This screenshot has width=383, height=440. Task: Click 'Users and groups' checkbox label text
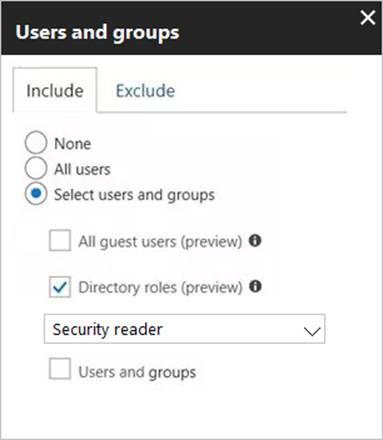pos(137,372)
